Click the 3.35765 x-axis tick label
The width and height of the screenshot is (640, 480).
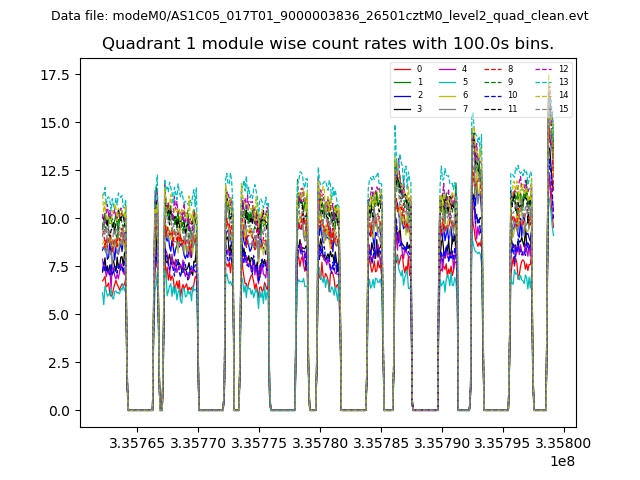[x=137, y=443]
